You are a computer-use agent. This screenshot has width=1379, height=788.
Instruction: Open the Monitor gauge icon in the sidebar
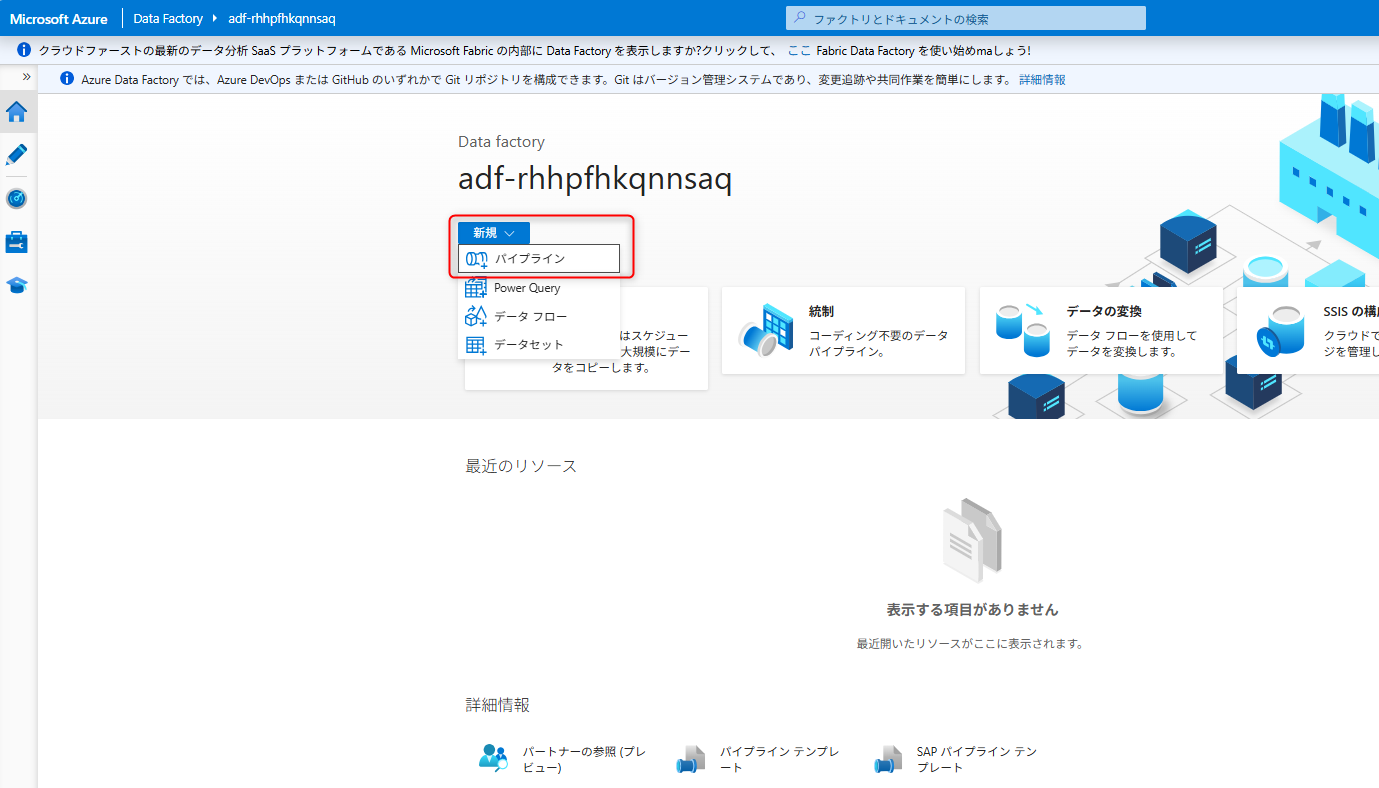coord(16,198)
